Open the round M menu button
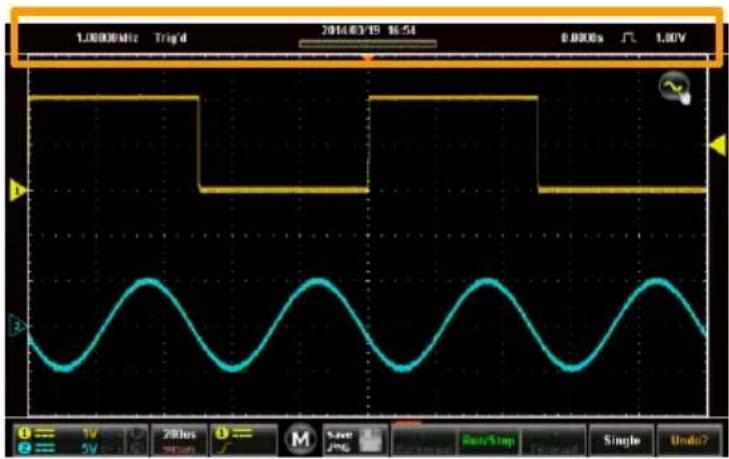The height and width of the screenshot is (459, 729). [x=300, y=439]
